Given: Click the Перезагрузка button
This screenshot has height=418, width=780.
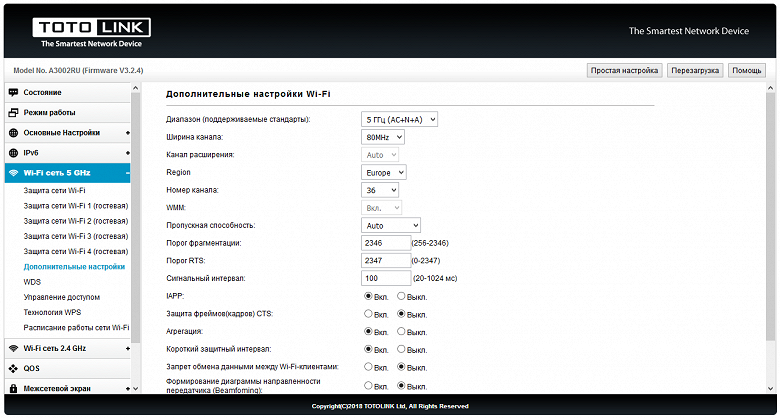Looking at the screenshot, I should tap(695, 71).
